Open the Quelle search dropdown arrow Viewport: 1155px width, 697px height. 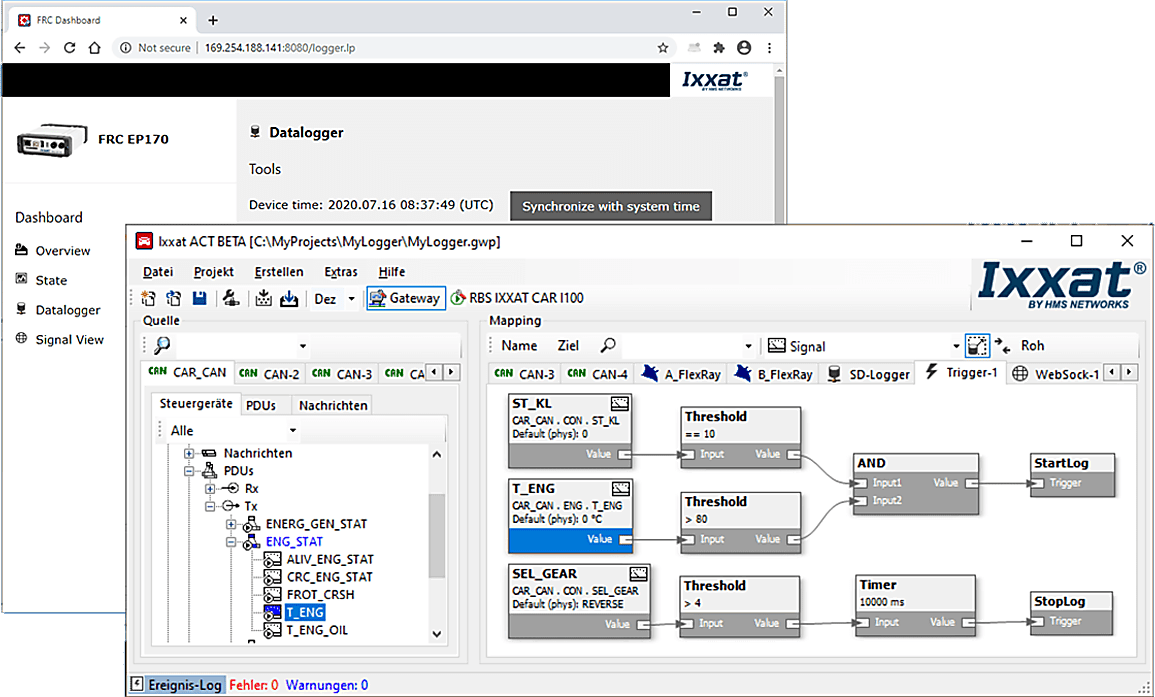tap(303, 346)
